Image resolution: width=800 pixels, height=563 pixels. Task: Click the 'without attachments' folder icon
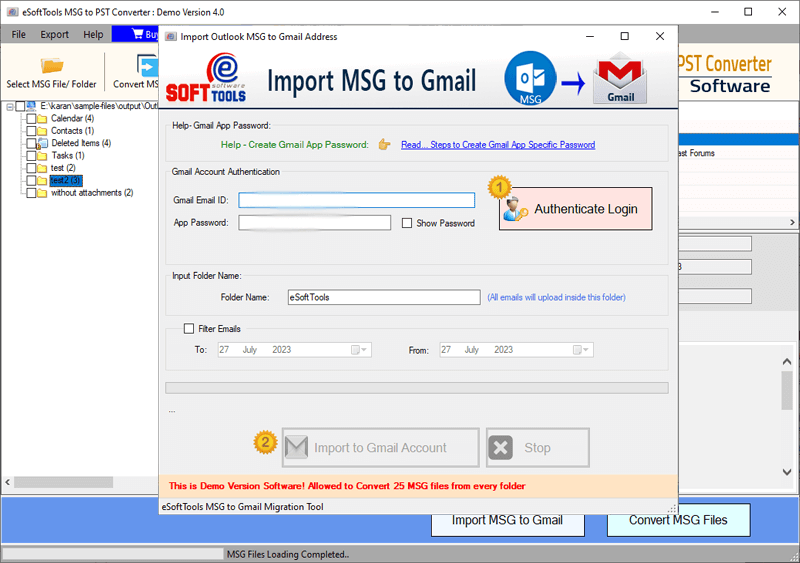pyautogui.click(x=42, y=193)
